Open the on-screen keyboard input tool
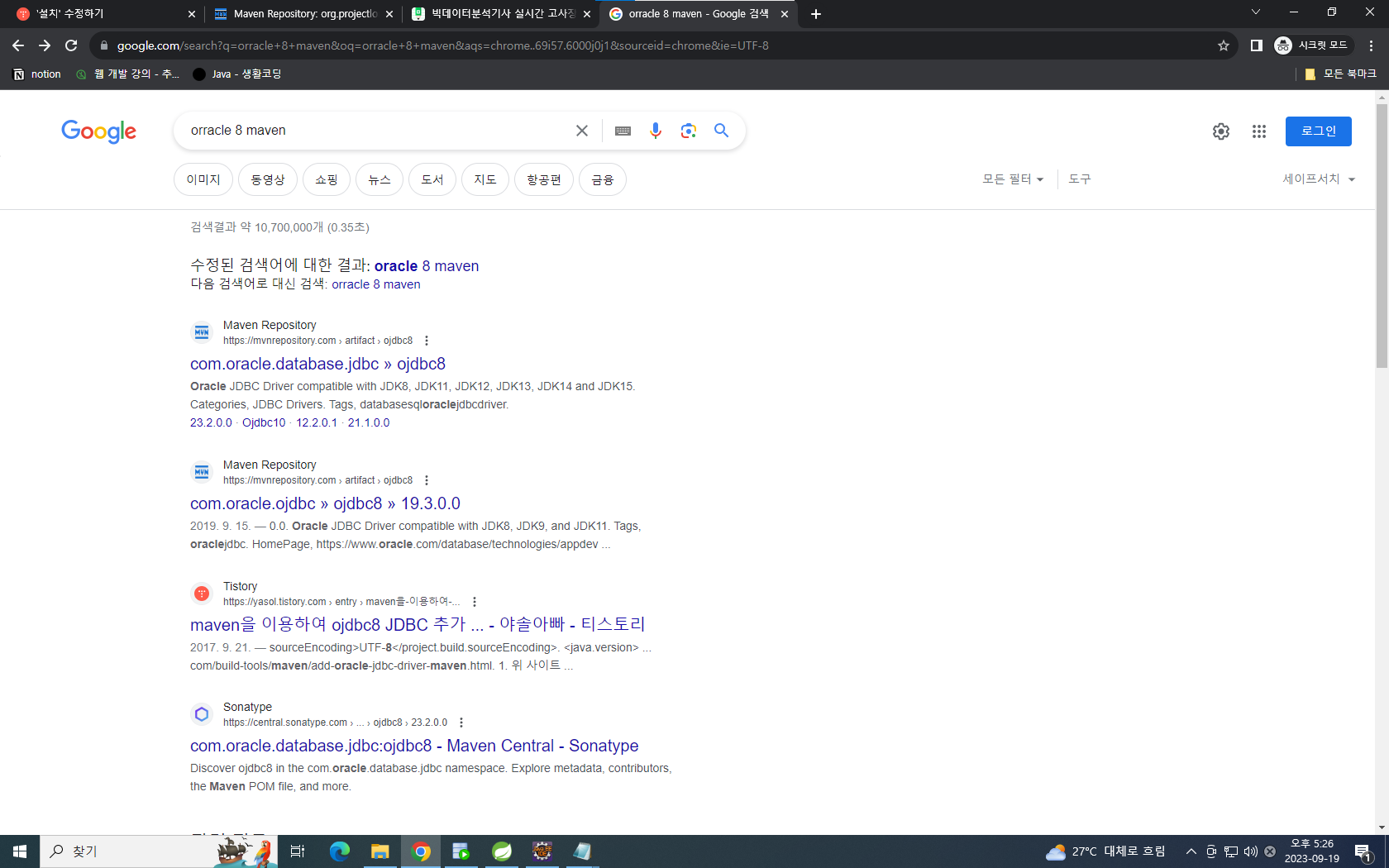The height and width of the screenshot is (868, 1389). coord(623,131)
